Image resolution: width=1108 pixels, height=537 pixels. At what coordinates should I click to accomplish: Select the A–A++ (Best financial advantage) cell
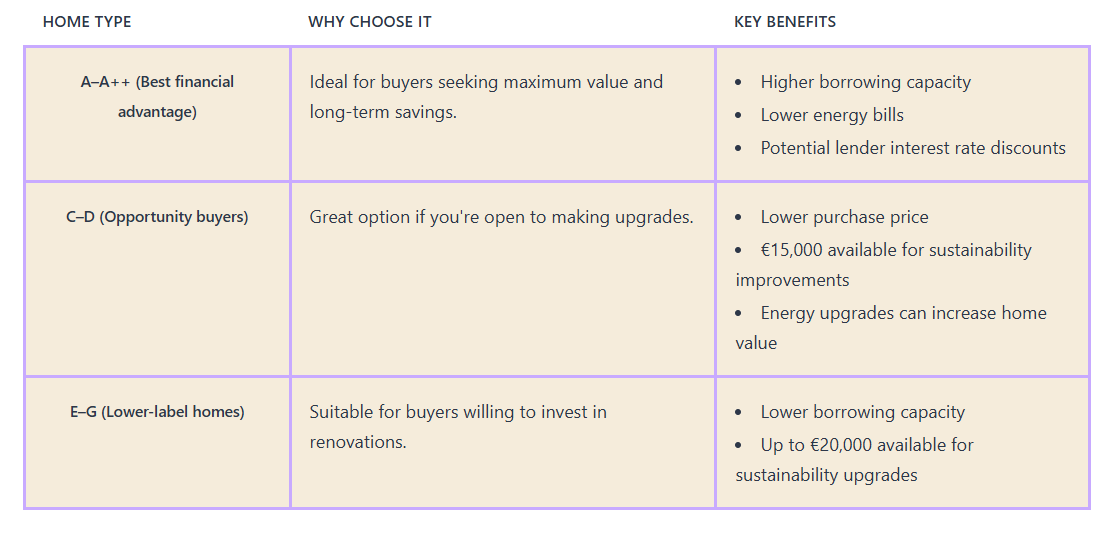pyautogui.click(x=157, y=97)
